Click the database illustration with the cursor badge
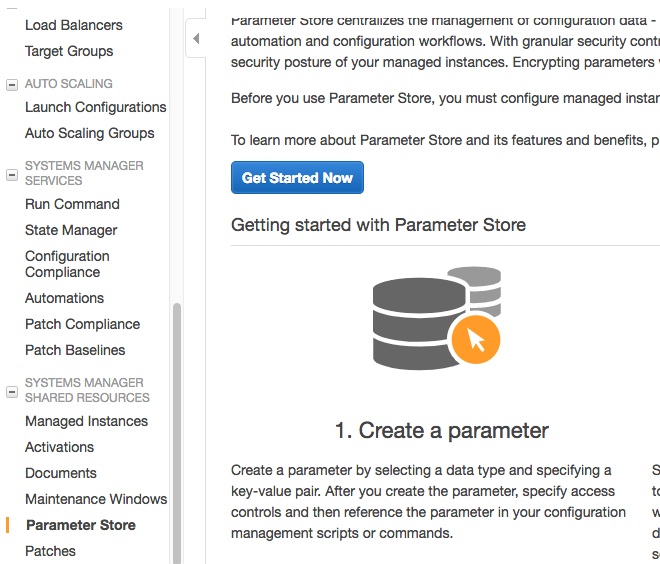The image size is (660, 564). tap(437, 318)
